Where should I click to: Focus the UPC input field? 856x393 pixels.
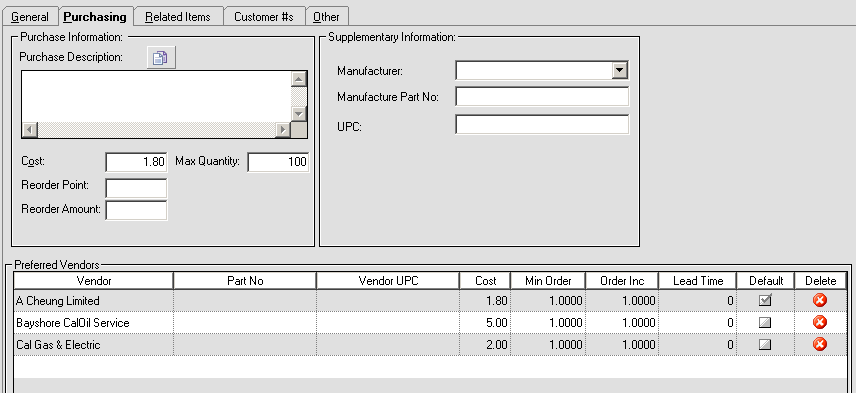point(542,124)
